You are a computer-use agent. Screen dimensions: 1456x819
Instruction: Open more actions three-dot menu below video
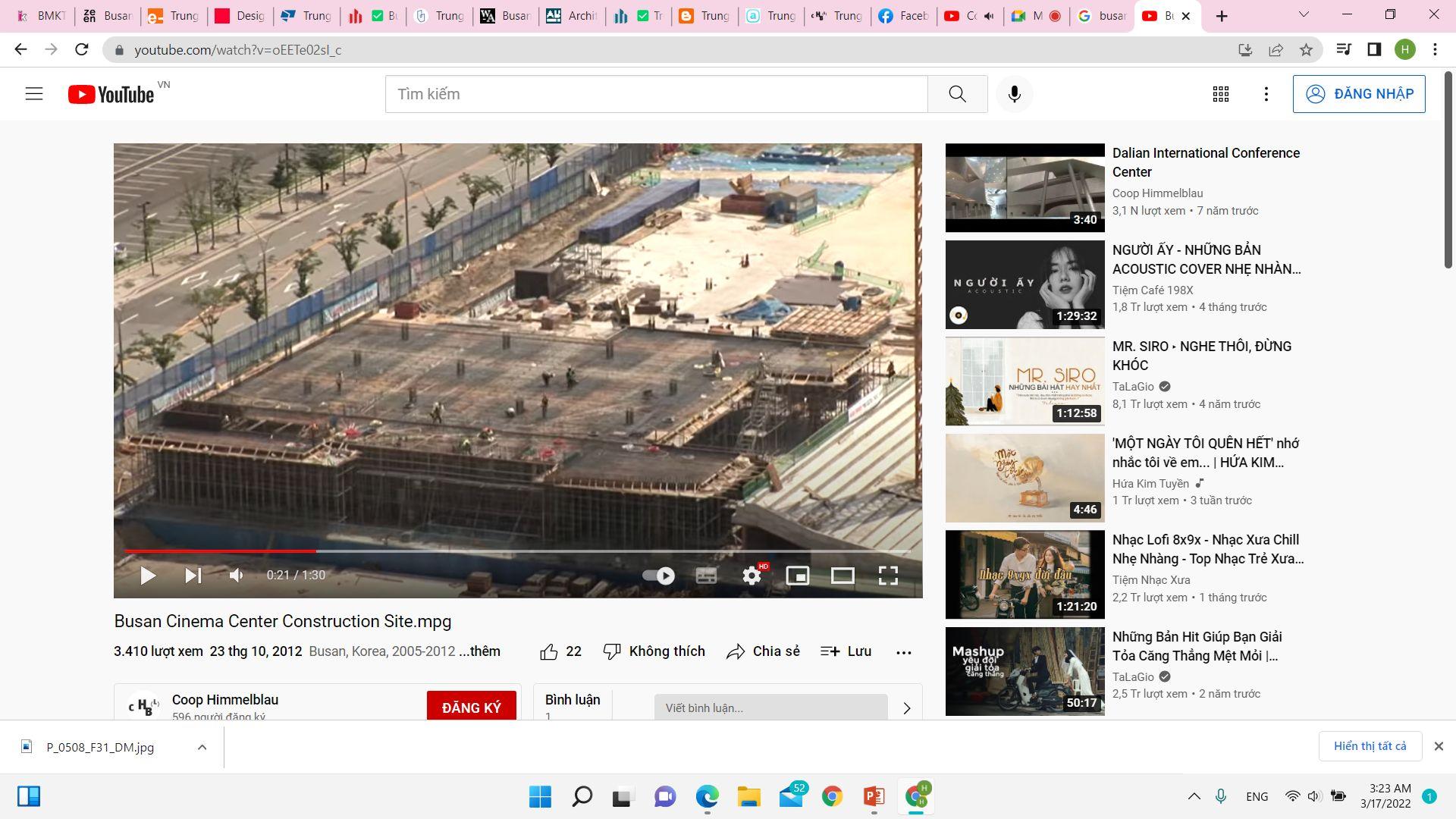903,652
